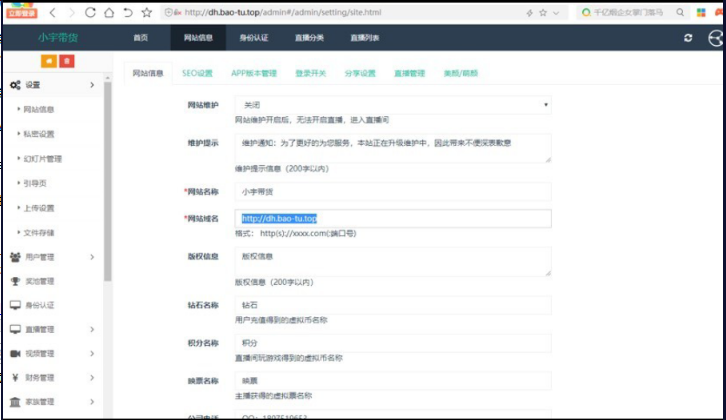Reload the page with the browser refresh icon
The image size is (726, 420).
coord(91,13)
